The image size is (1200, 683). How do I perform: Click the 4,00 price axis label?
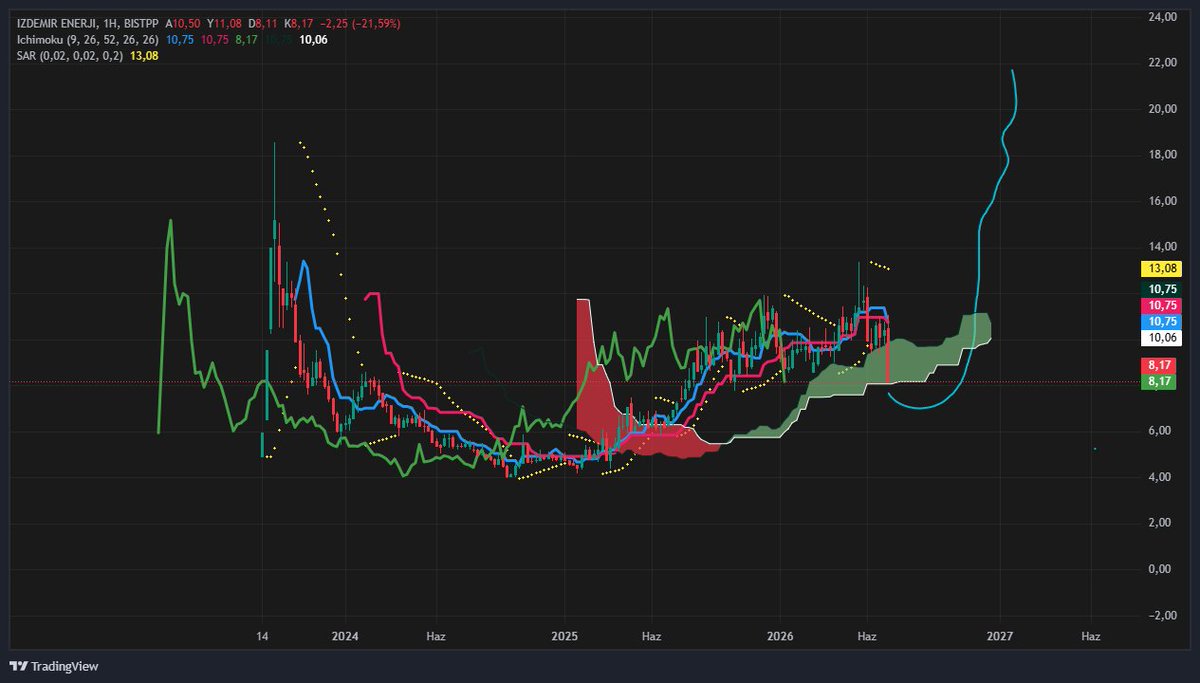pyautogui.click(x=1161, y=477)
